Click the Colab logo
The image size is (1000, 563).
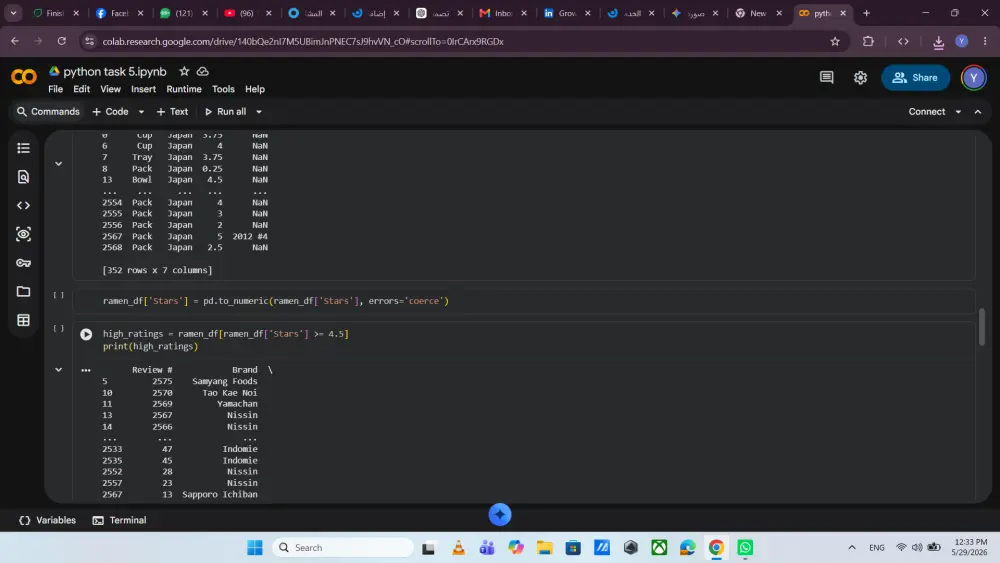[x=24, y=77]
